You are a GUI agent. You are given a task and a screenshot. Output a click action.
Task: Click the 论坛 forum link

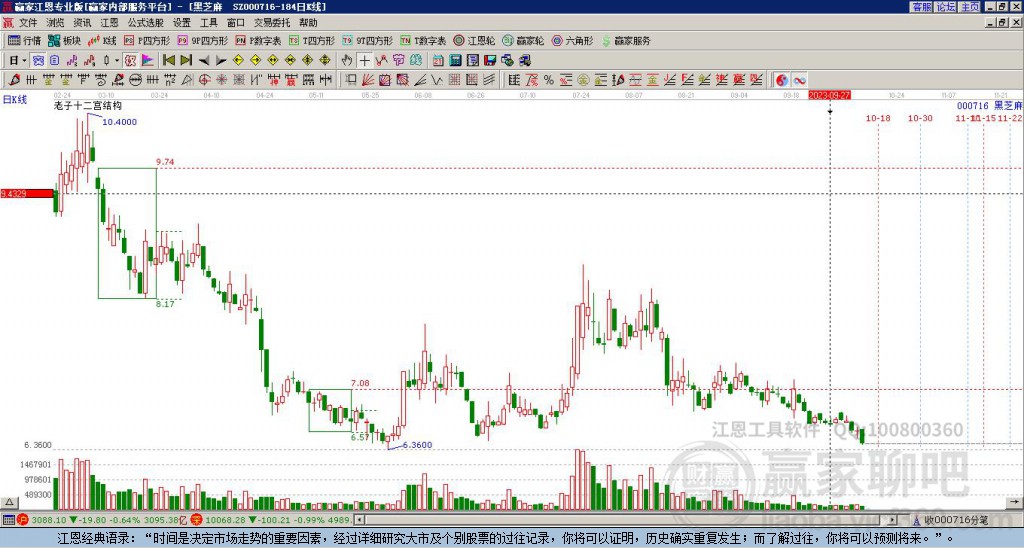946,7
